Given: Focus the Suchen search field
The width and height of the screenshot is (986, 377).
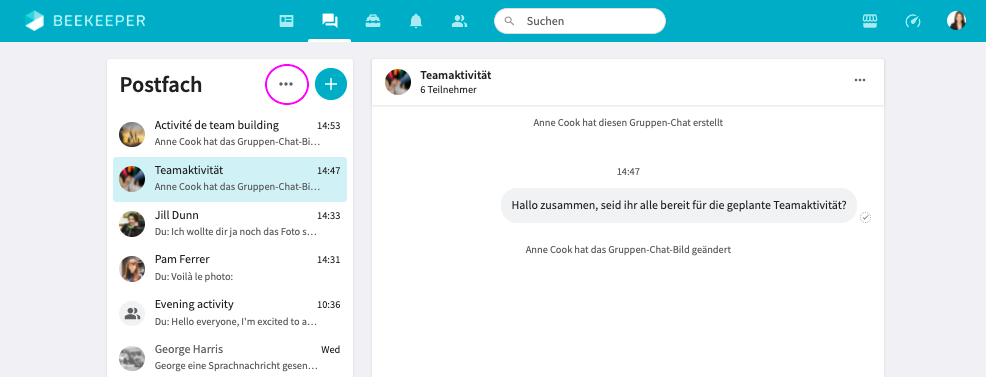Looking at the screenshot, I should point(580,21).
